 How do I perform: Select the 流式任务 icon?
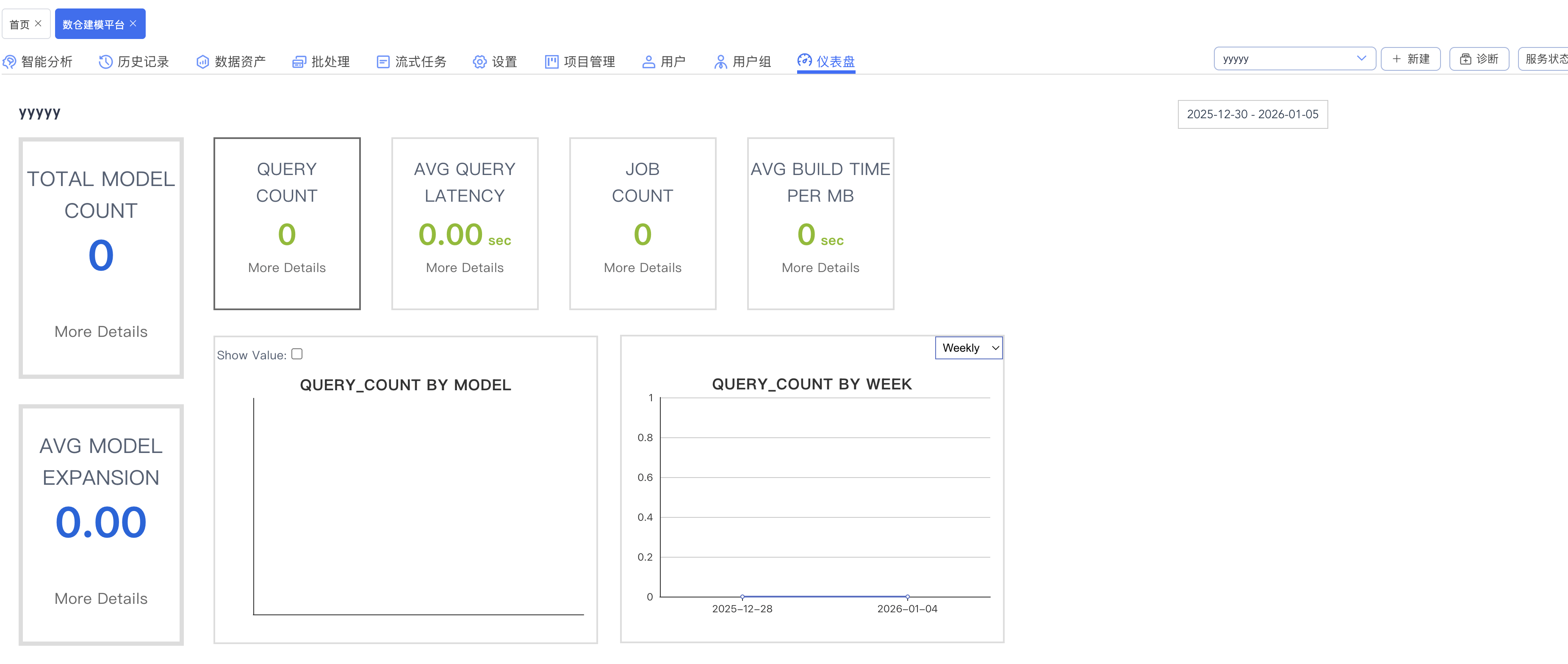[x=383, y=61]
